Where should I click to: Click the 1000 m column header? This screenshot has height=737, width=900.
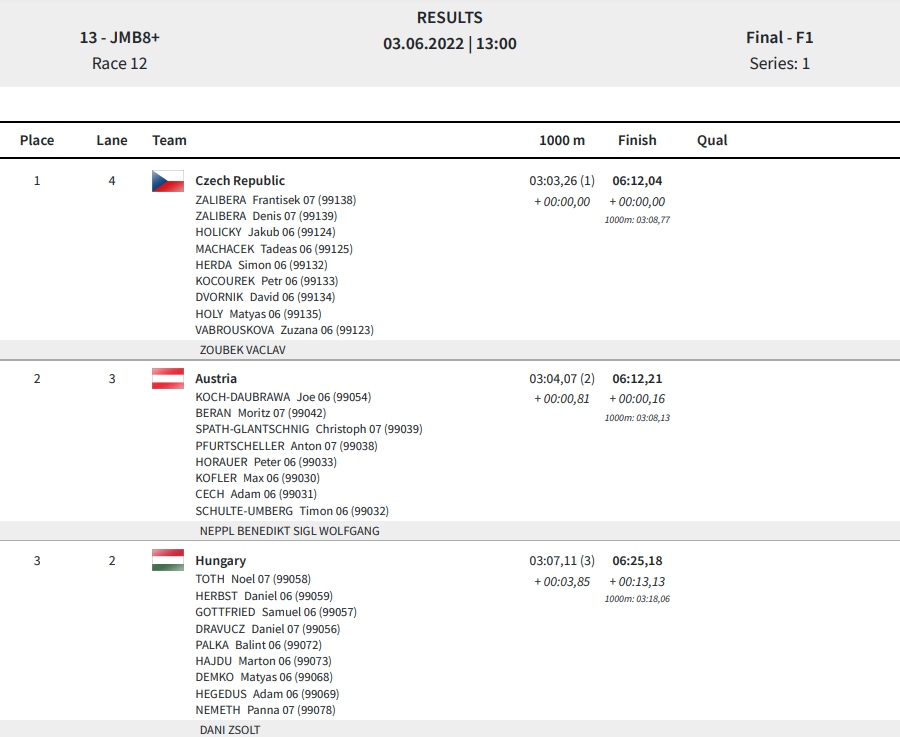pos(562,140)
